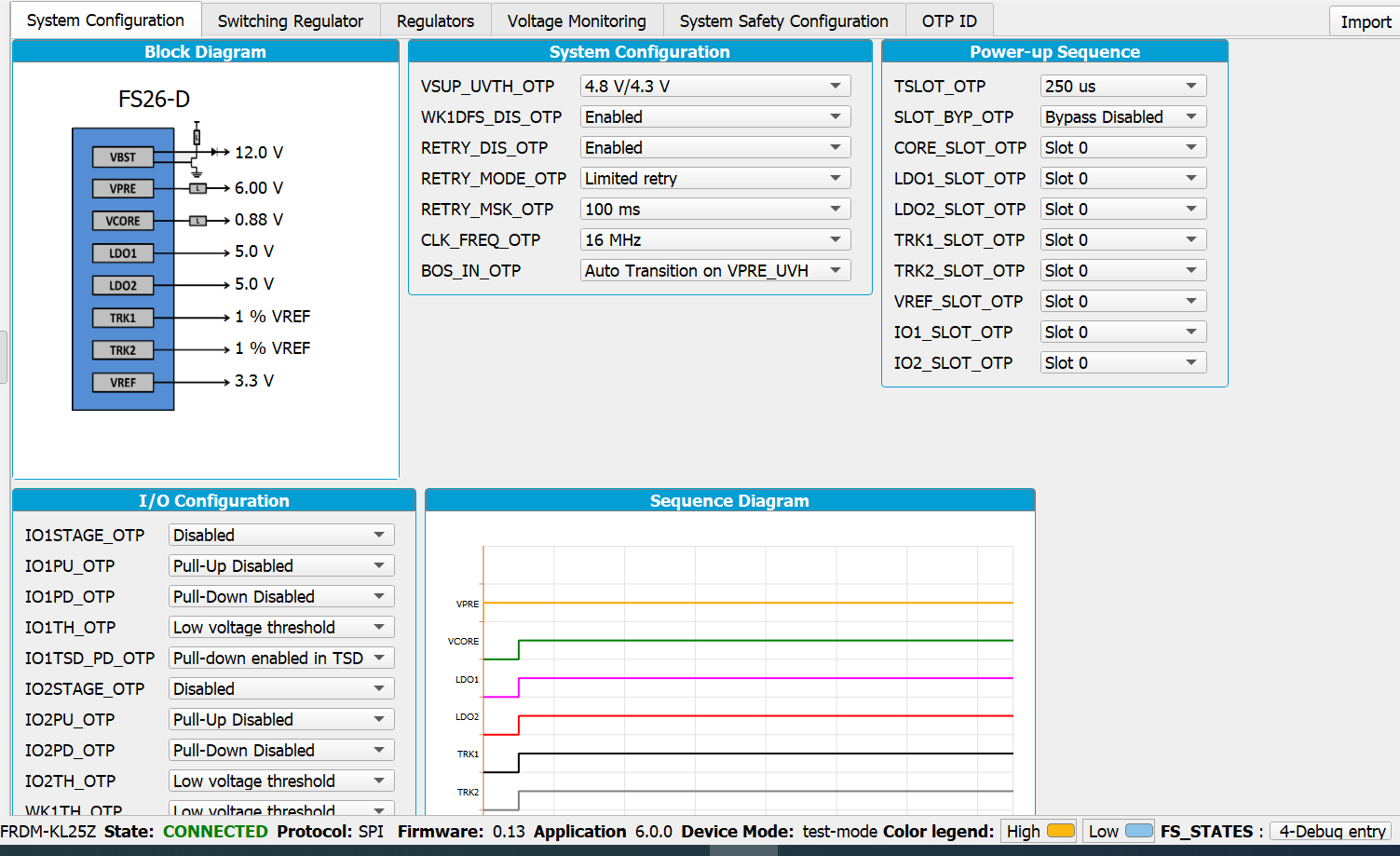Click the 4-Debug entry FS_STATES button
The height and width of the screenshot is (856, 1400).
(1330, 831)
